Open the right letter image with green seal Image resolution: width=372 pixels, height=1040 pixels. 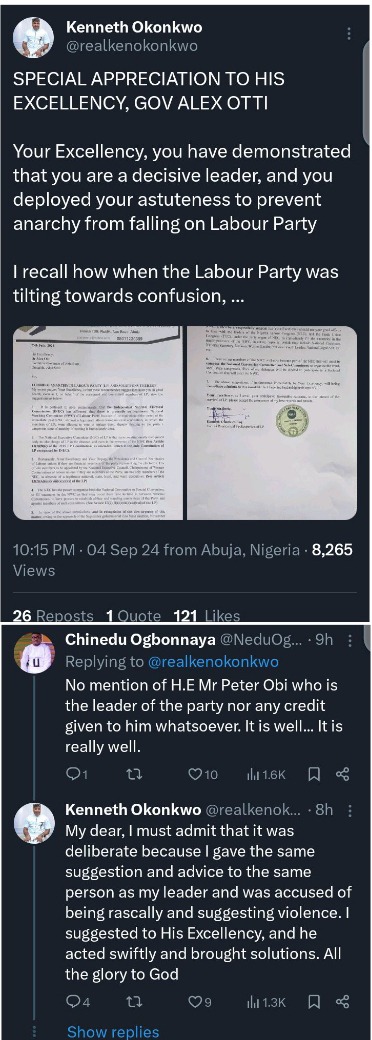tap(272, 423)
